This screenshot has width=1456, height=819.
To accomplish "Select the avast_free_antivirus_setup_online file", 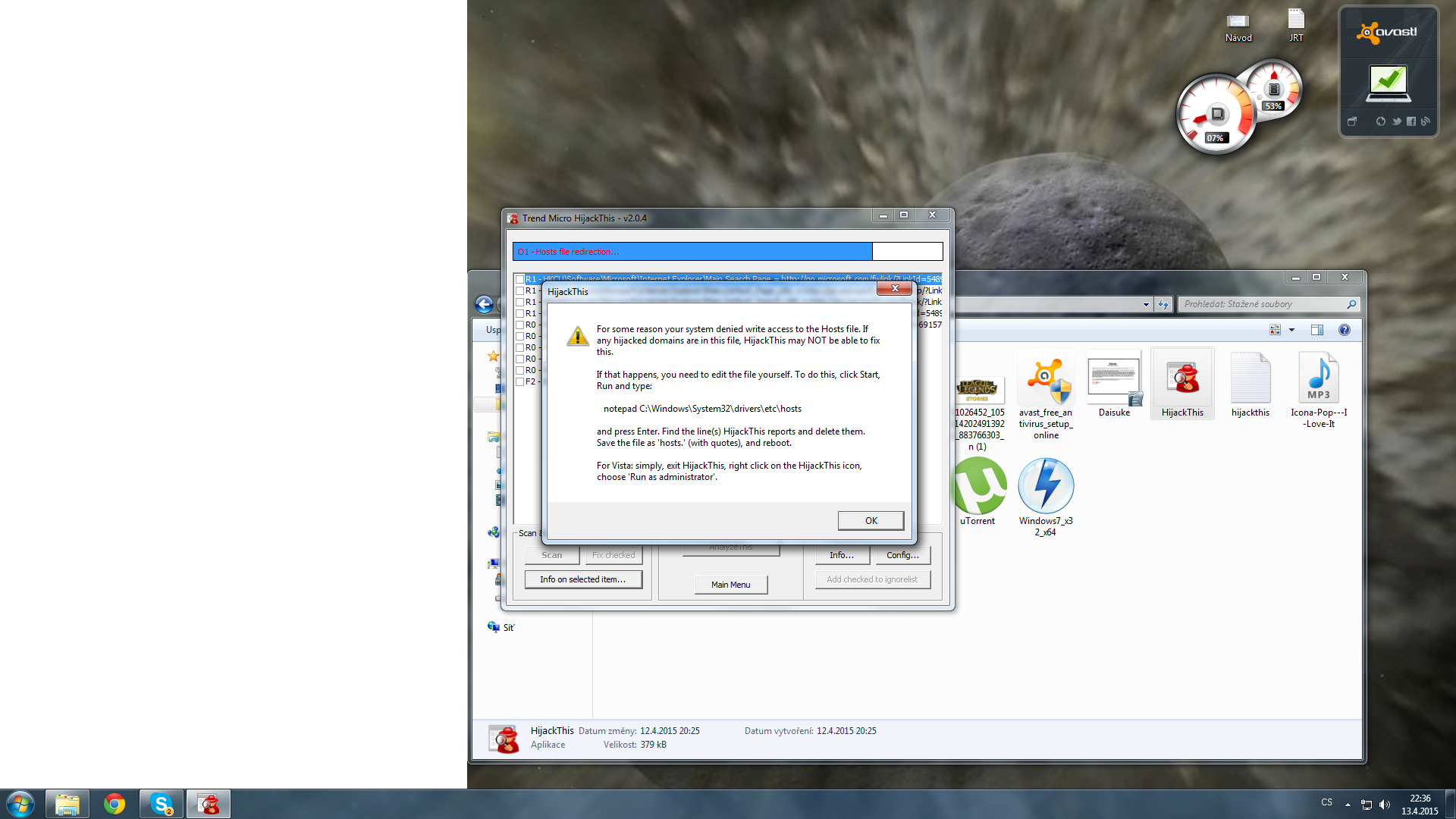I will tap(1046, 397).
